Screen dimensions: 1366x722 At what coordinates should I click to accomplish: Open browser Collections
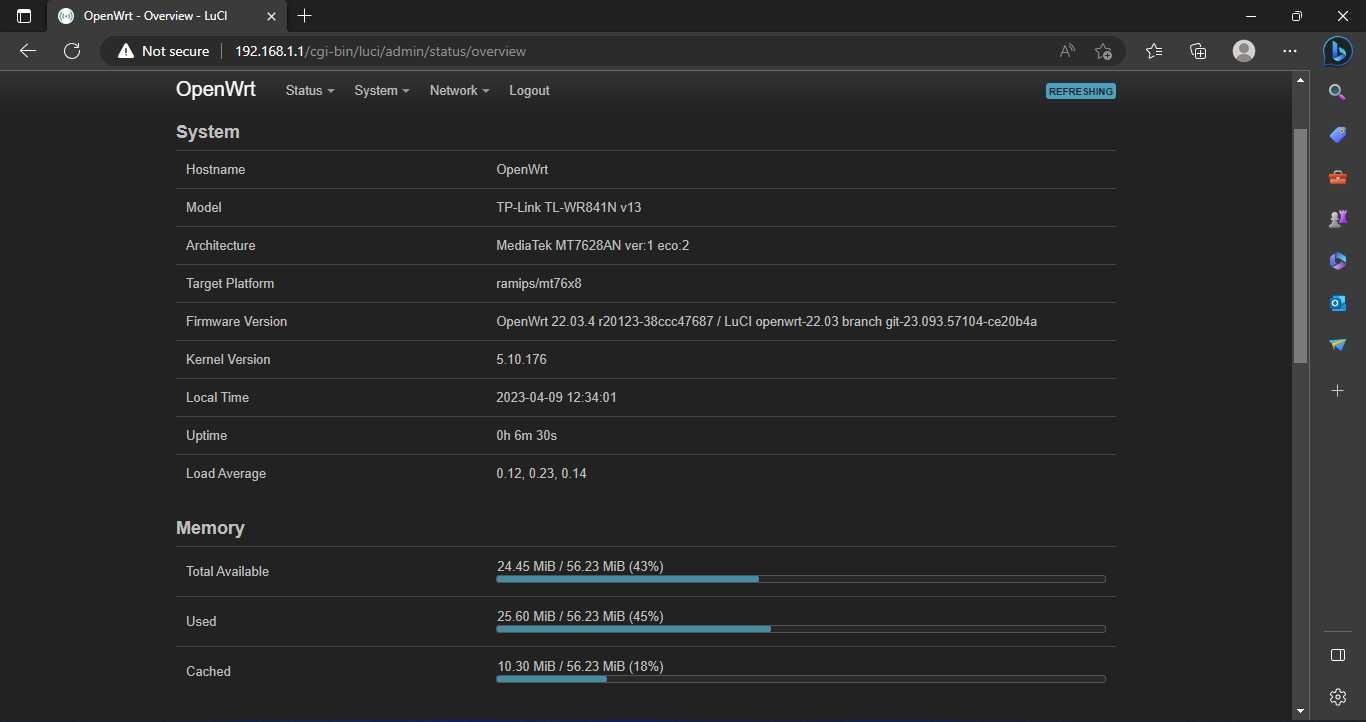point(1198,51)
